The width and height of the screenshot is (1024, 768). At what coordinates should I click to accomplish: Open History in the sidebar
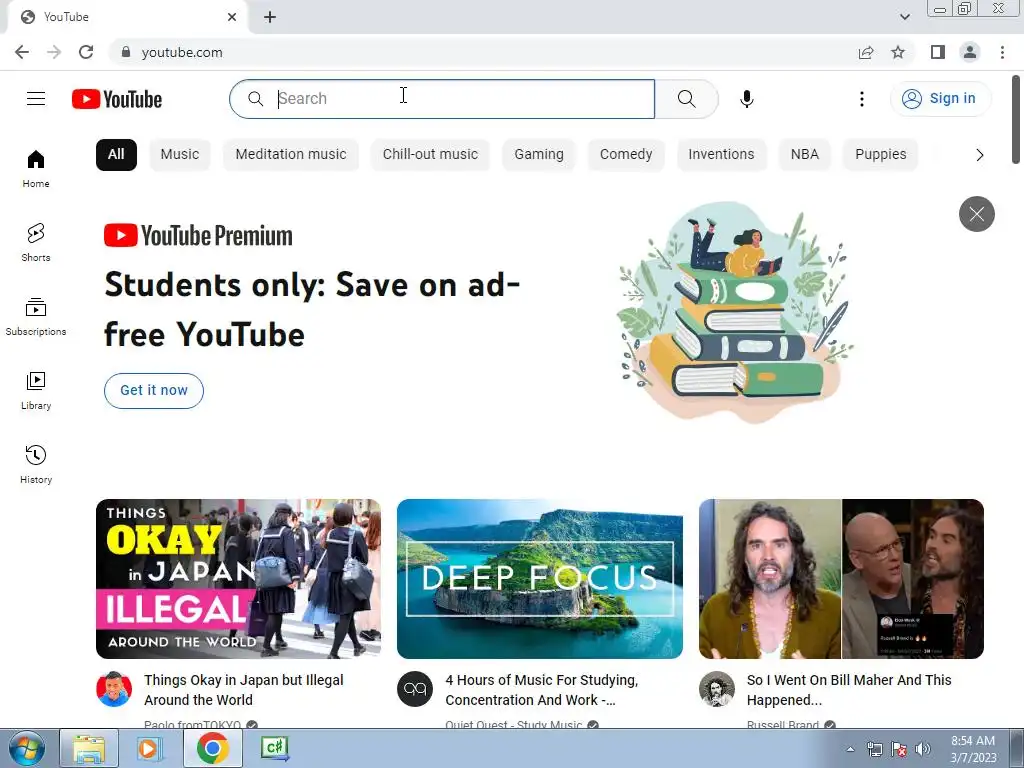coord(36,464)
